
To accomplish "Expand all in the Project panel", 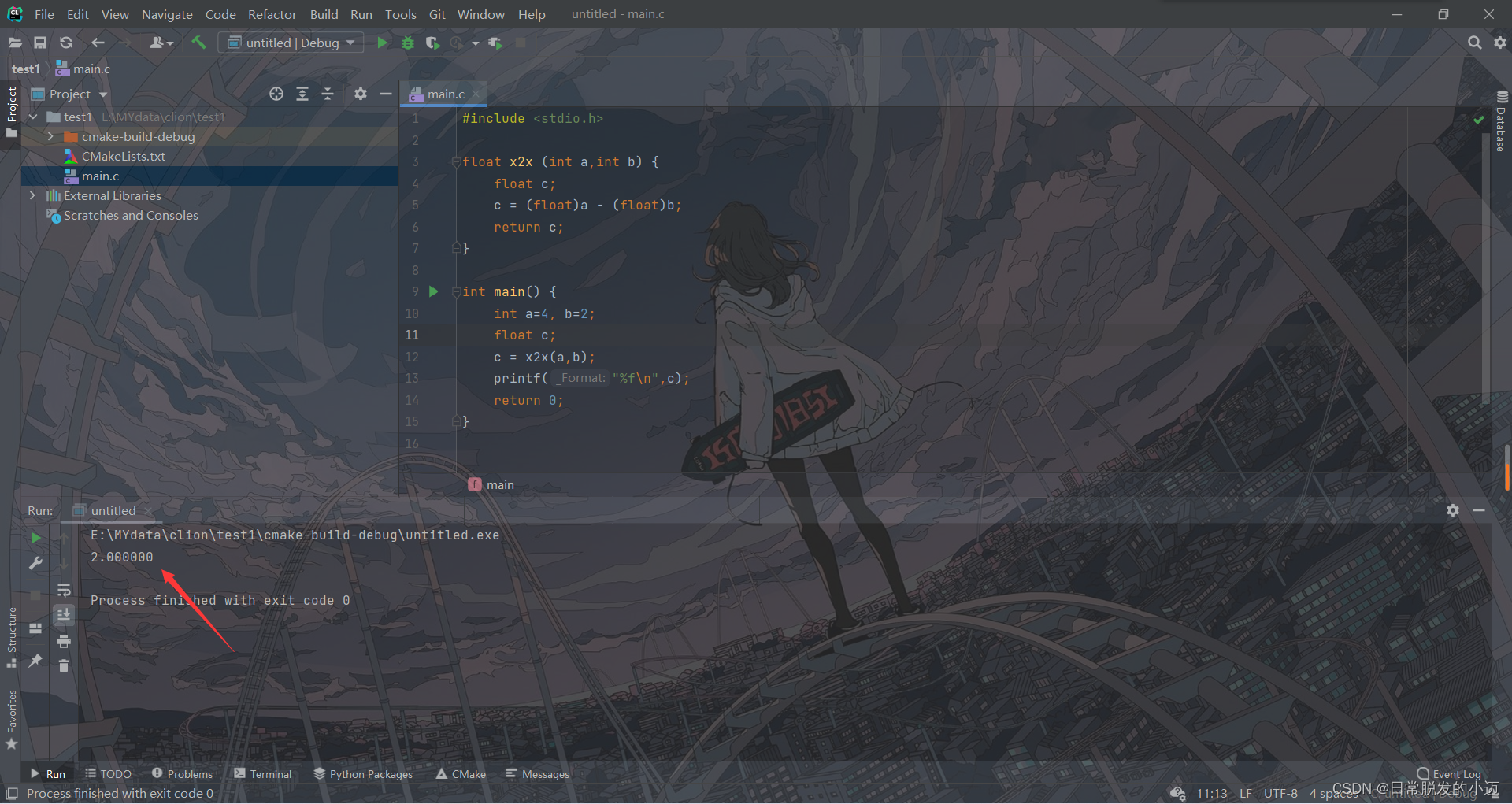I will tap(302, 94).
